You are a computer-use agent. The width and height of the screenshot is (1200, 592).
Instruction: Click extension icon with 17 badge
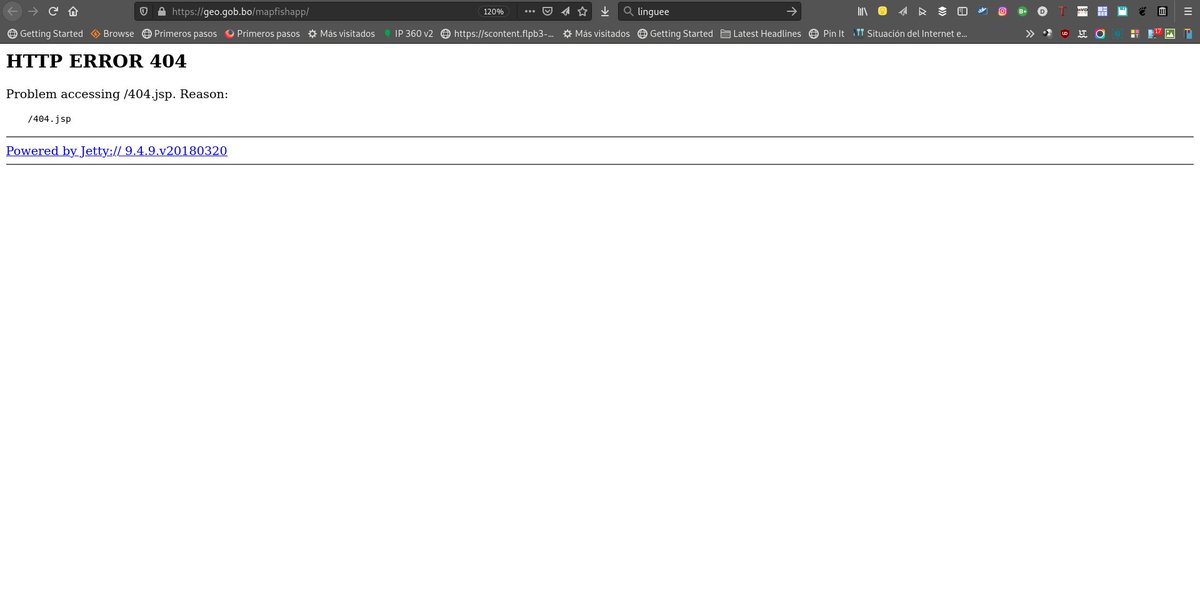[x=1153, y=33]
